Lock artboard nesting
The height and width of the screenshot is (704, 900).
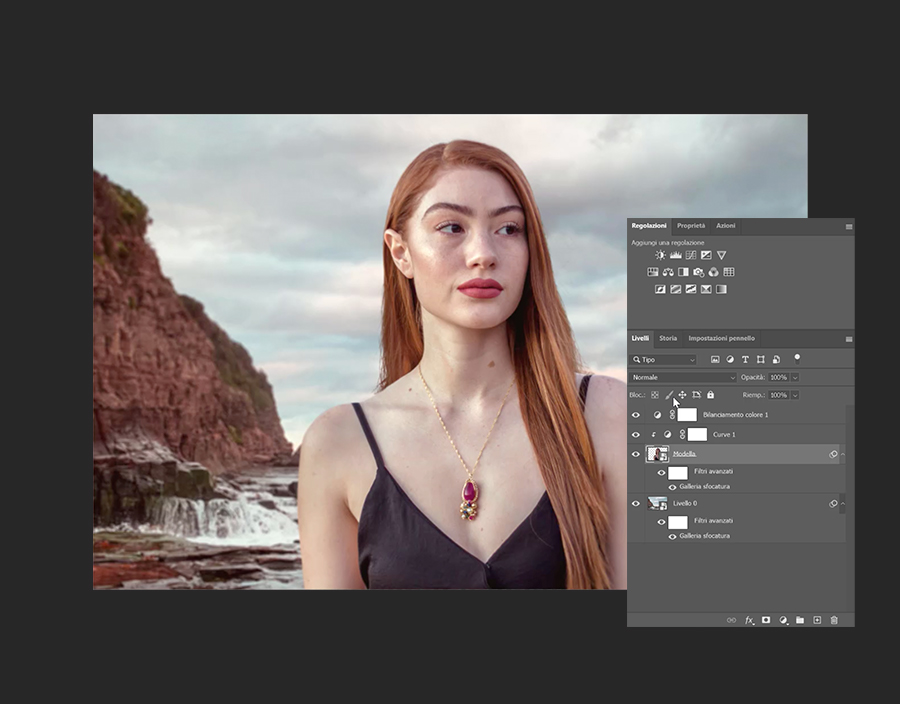click(696, 395)
